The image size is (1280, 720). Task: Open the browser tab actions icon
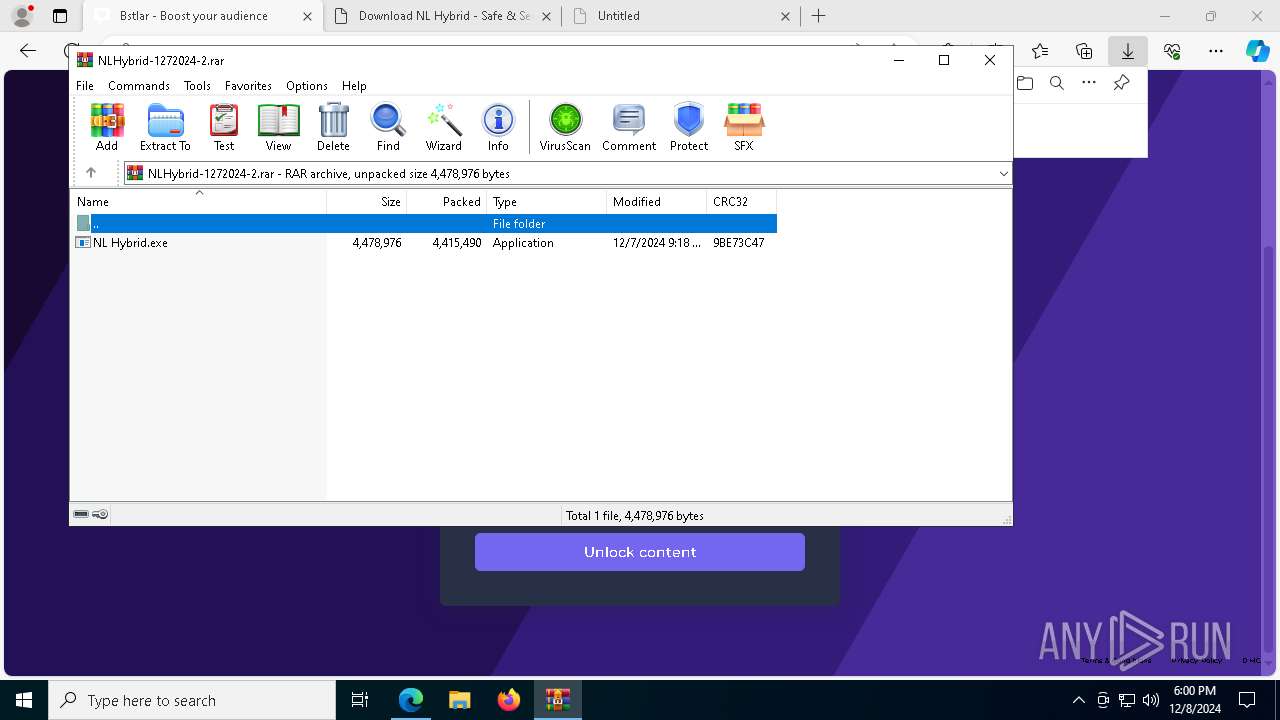click(60, 16)
